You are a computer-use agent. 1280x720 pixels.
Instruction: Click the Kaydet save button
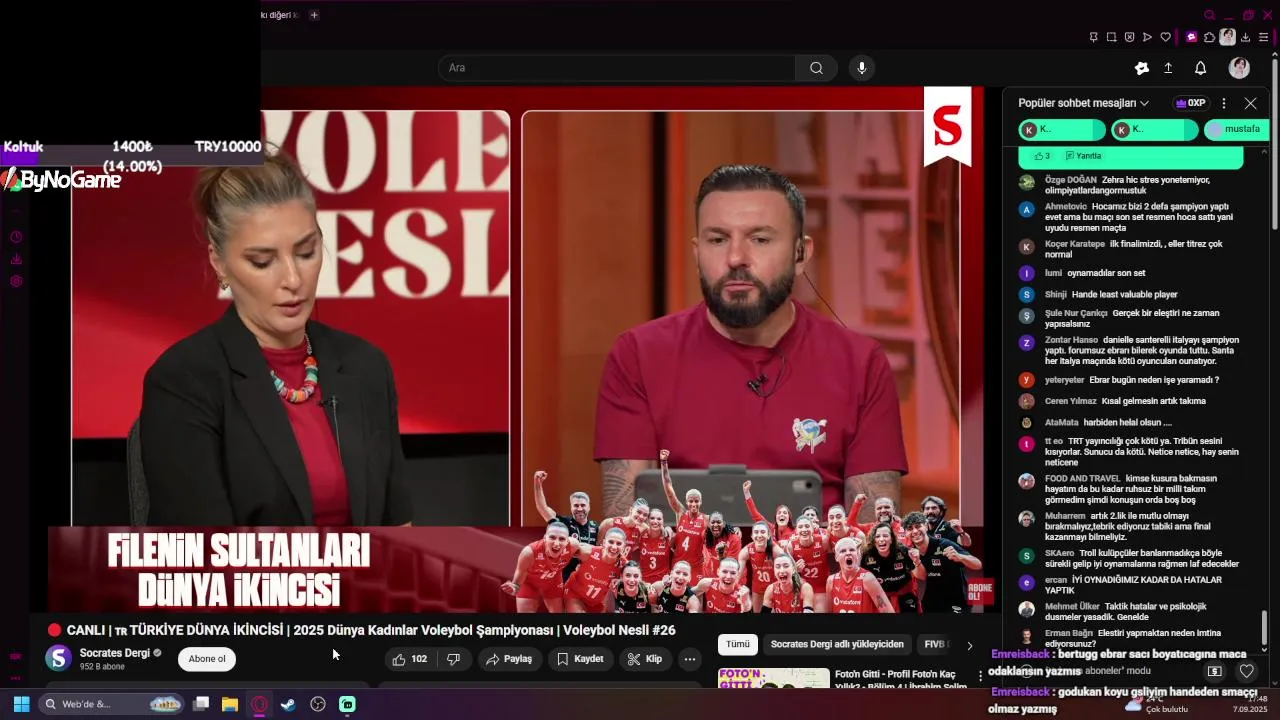pyautogui.click(x=580, y=659)
